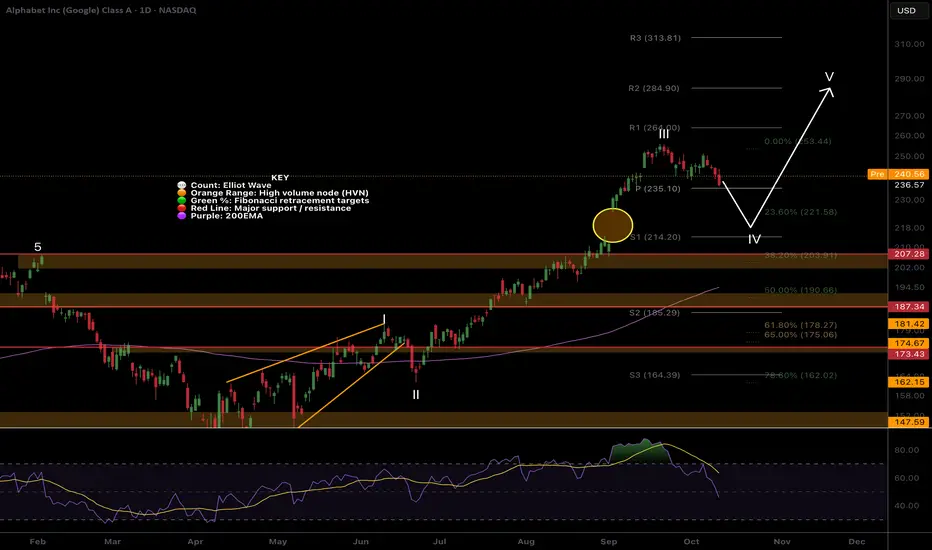Click the Elliott wave IV label
932x550 pixels.
(x=754, y=240)
